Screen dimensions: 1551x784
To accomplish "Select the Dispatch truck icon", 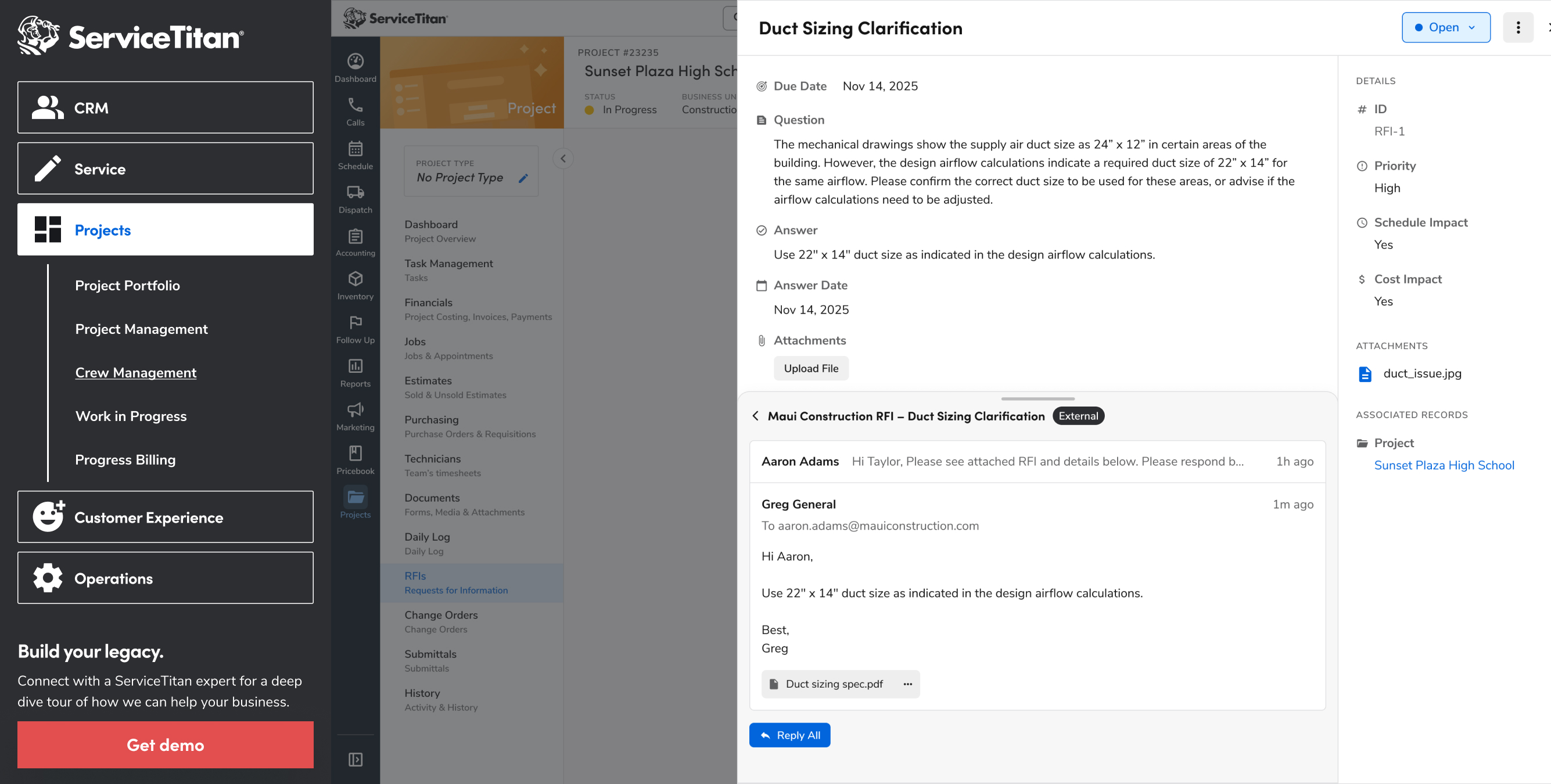I will tap(356, 192).
